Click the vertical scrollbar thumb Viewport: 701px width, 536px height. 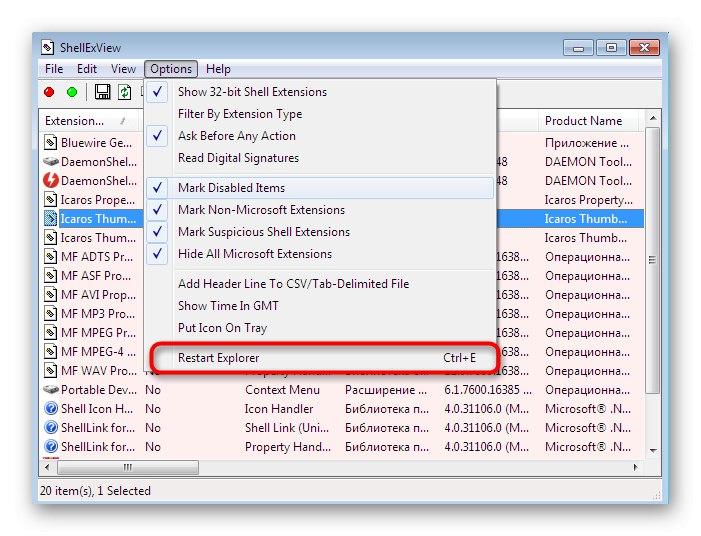pos(653,260)
